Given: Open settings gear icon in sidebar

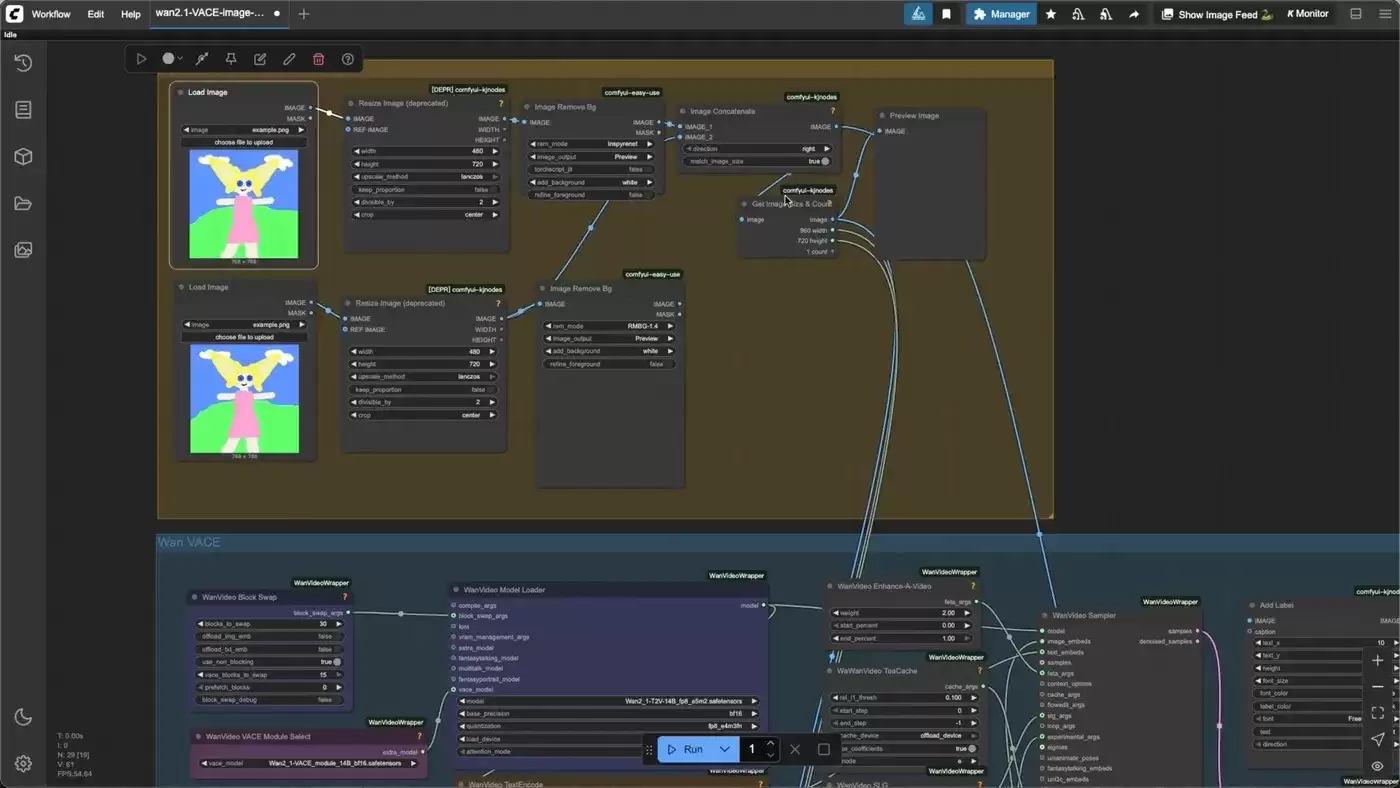Looking at the screenshot, I should coord(23,764).
